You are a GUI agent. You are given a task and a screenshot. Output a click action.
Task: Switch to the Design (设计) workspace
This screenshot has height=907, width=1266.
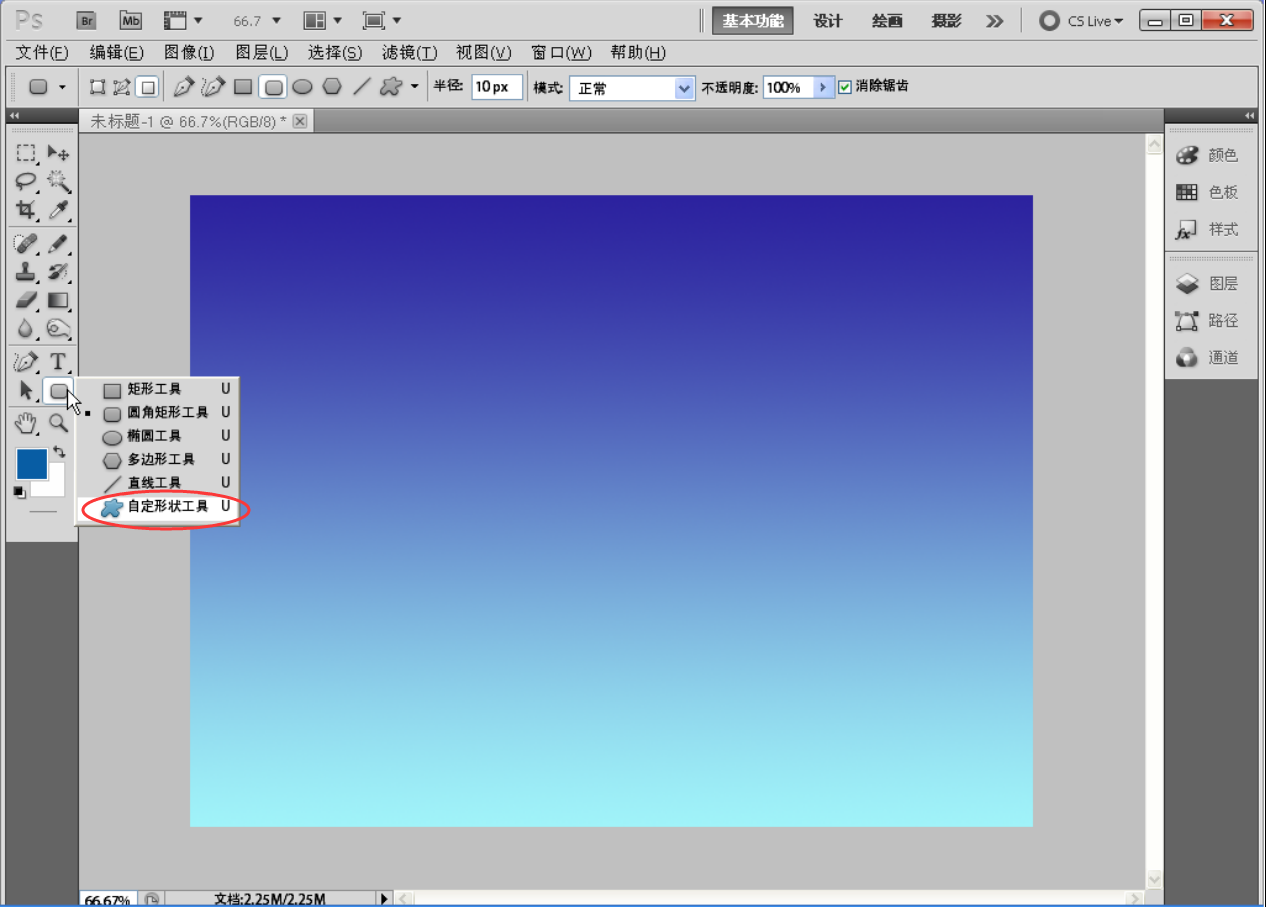[827, 21]
